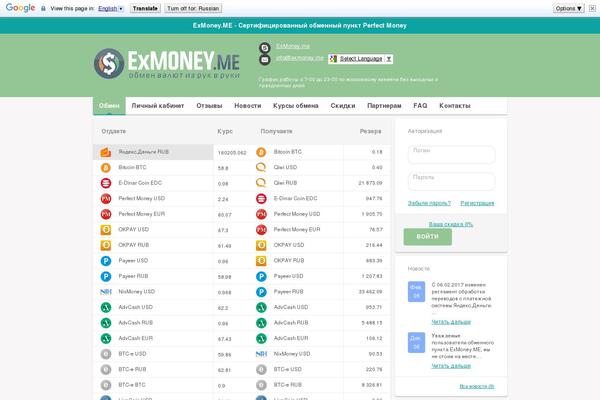Pick the Payeer RUB icon under Отдаете
The width and height of the screenshot is (600, 400).
(106, 276)
